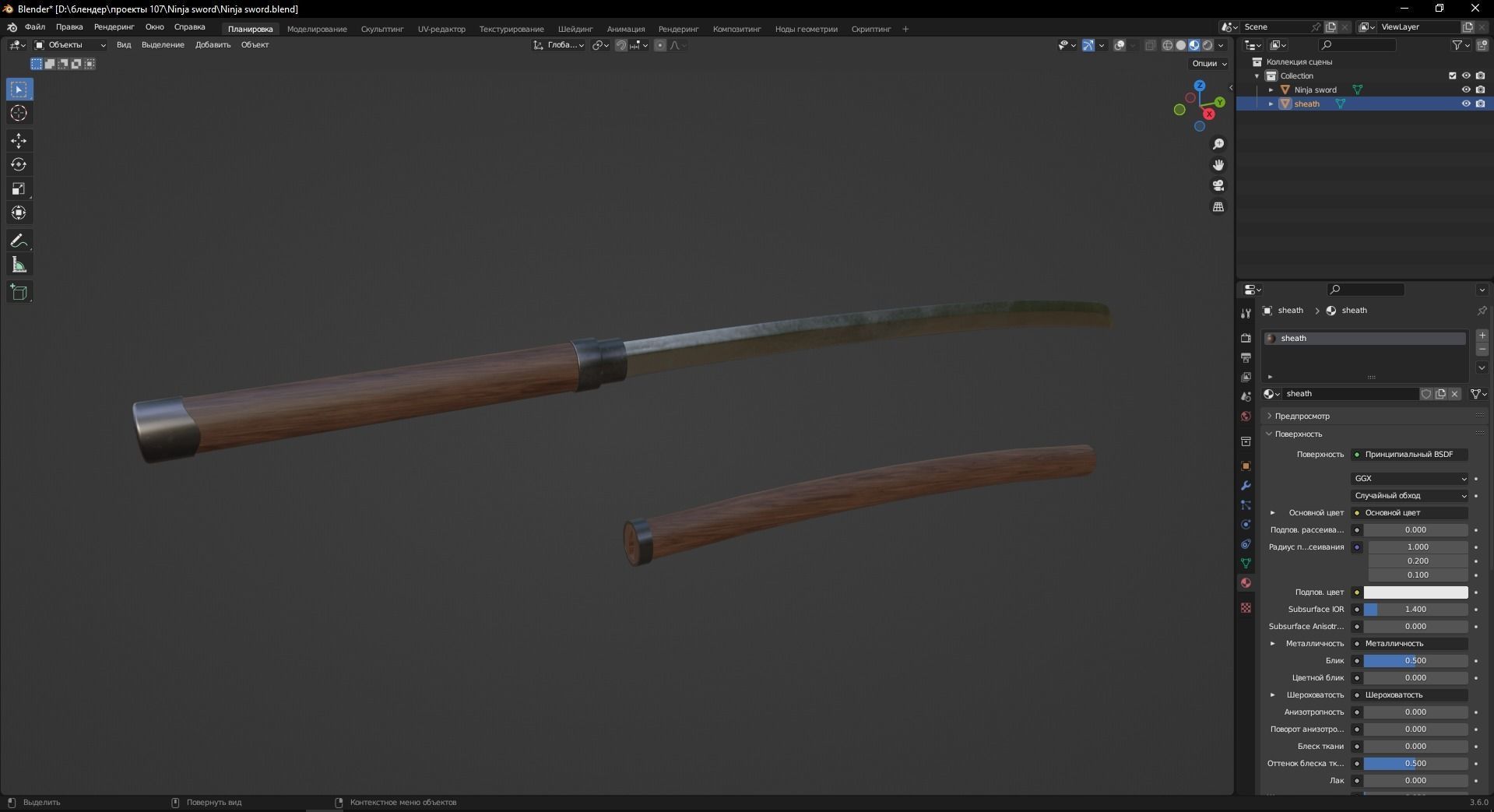Toggle Collection visibility eye icon

click(x=1466, y=76)
